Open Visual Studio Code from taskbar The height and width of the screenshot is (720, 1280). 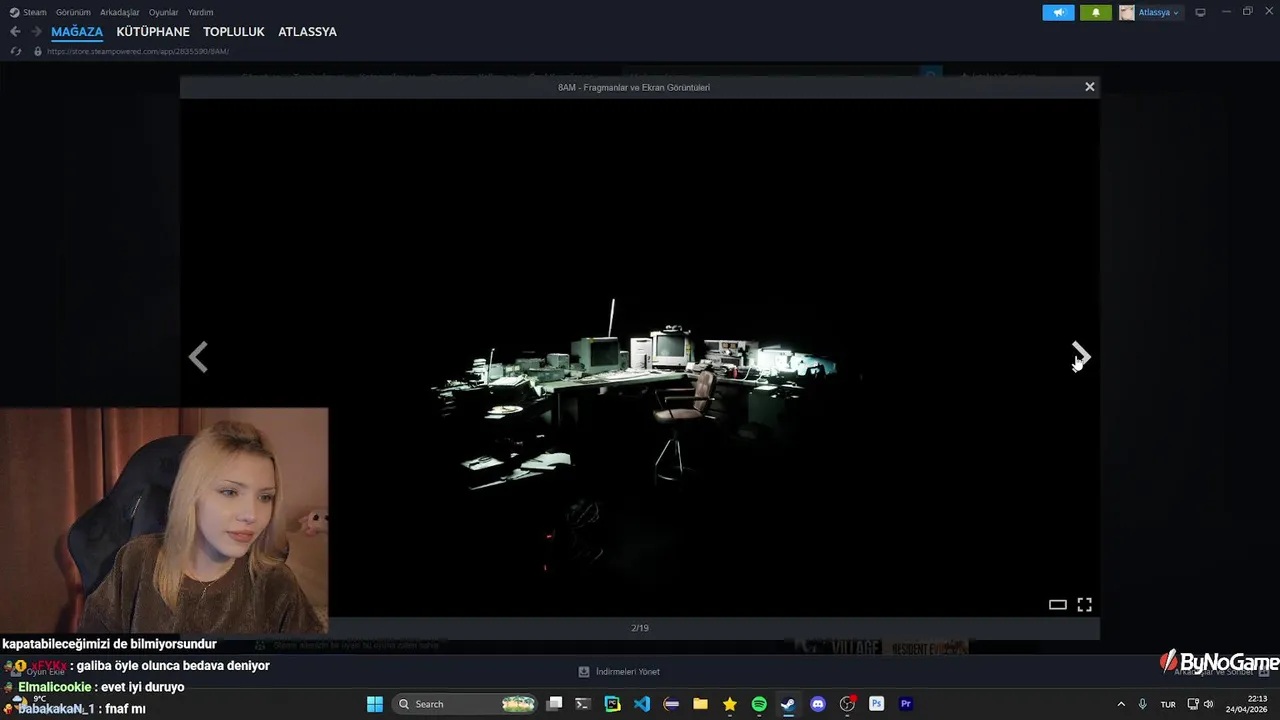click(642, 704)
